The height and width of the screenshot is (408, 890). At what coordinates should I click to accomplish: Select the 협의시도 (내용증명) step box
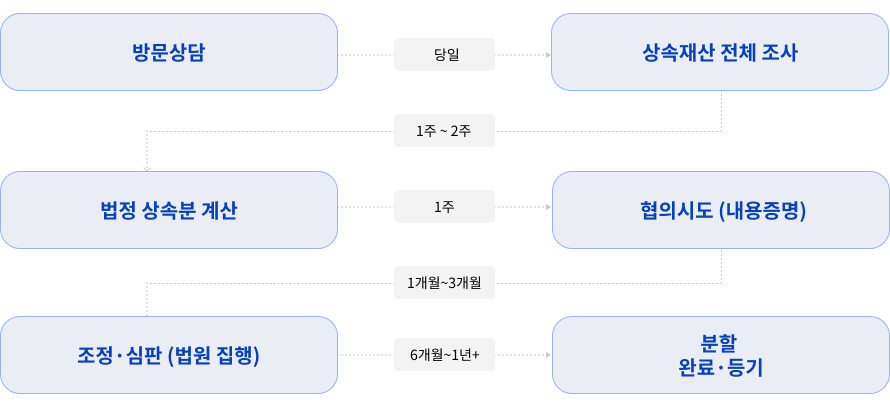coord(720,210)
